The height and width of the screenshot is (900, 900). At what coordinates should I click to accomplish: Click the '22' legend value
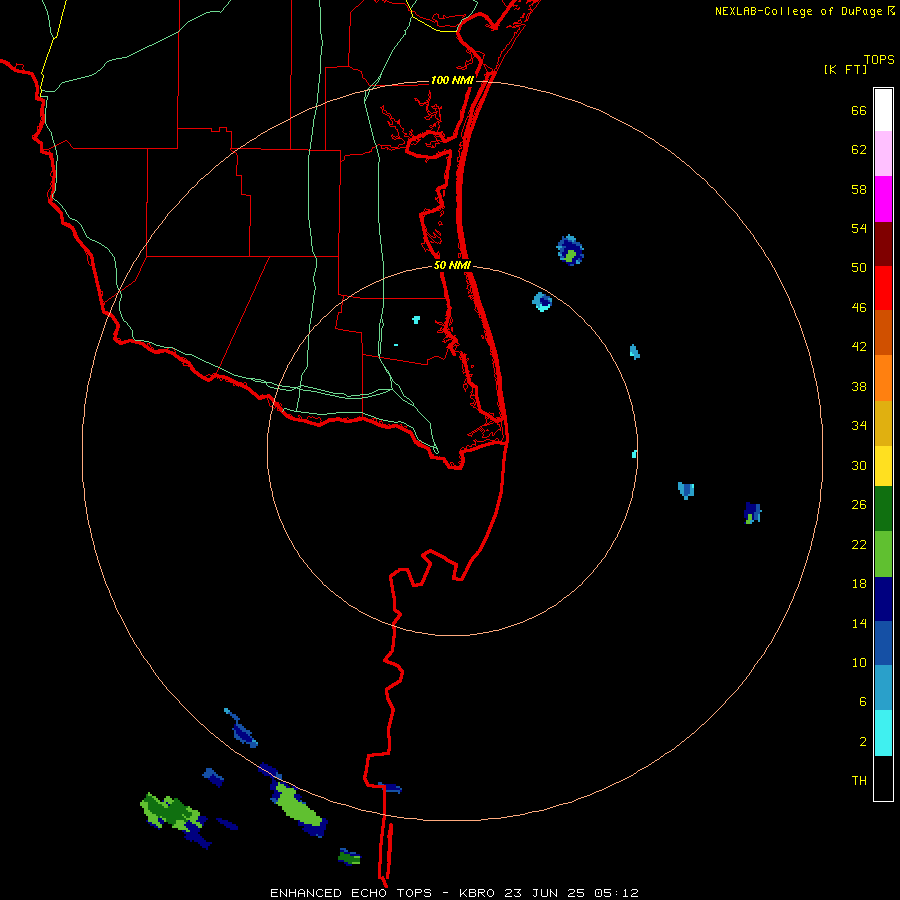tap(859, 545)
